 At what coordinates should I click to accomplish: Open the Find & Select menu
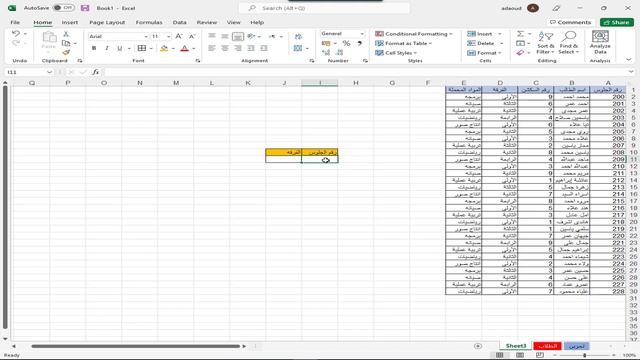[x=569, y=42]
